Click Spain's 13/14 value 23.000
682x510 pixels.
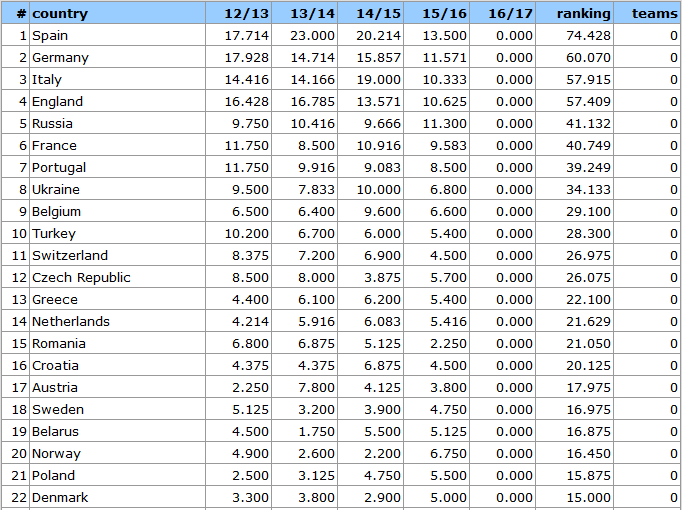pos(312,35)
